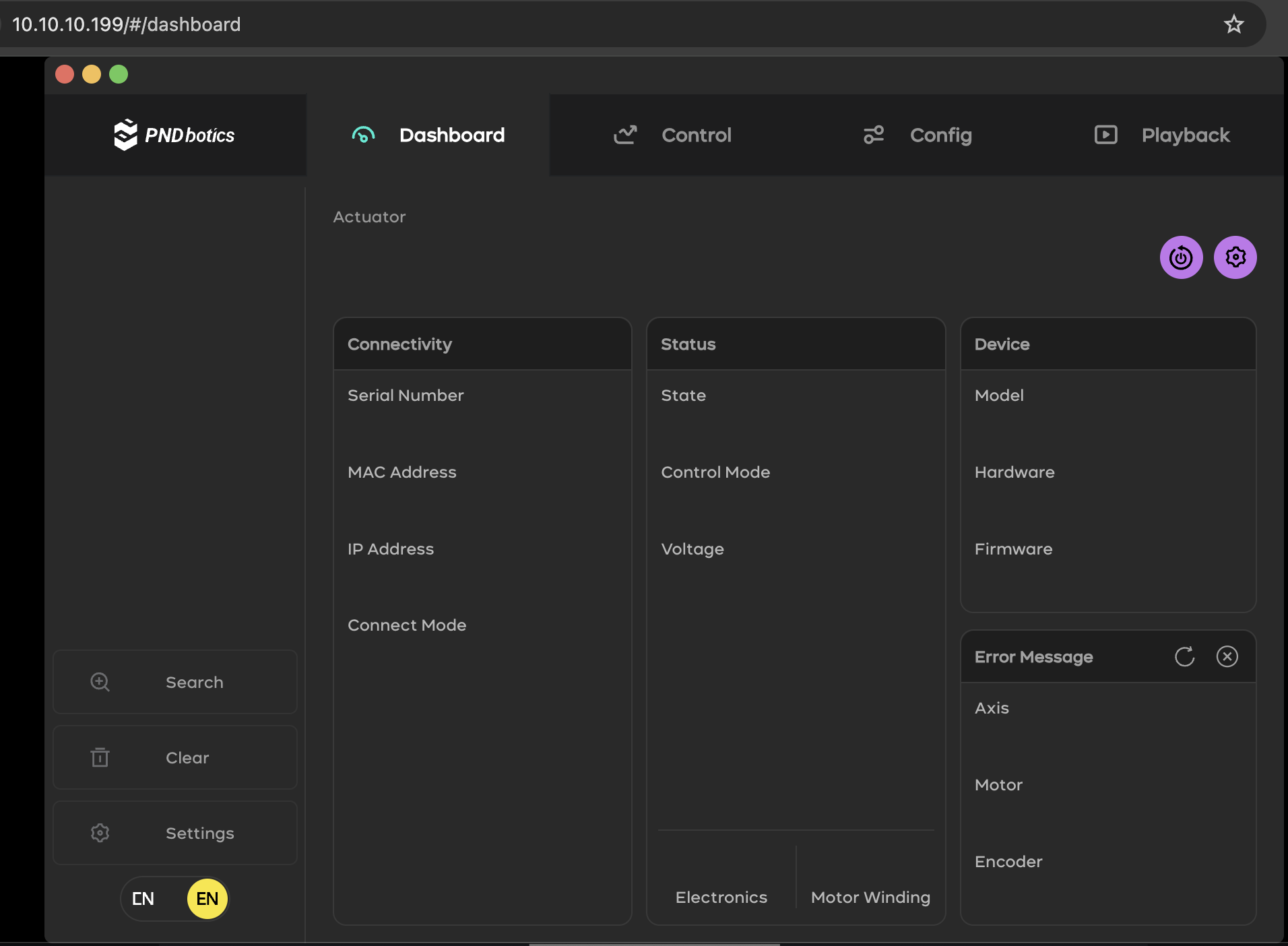Click the Clear button in sidebar

tap(175, 757)
